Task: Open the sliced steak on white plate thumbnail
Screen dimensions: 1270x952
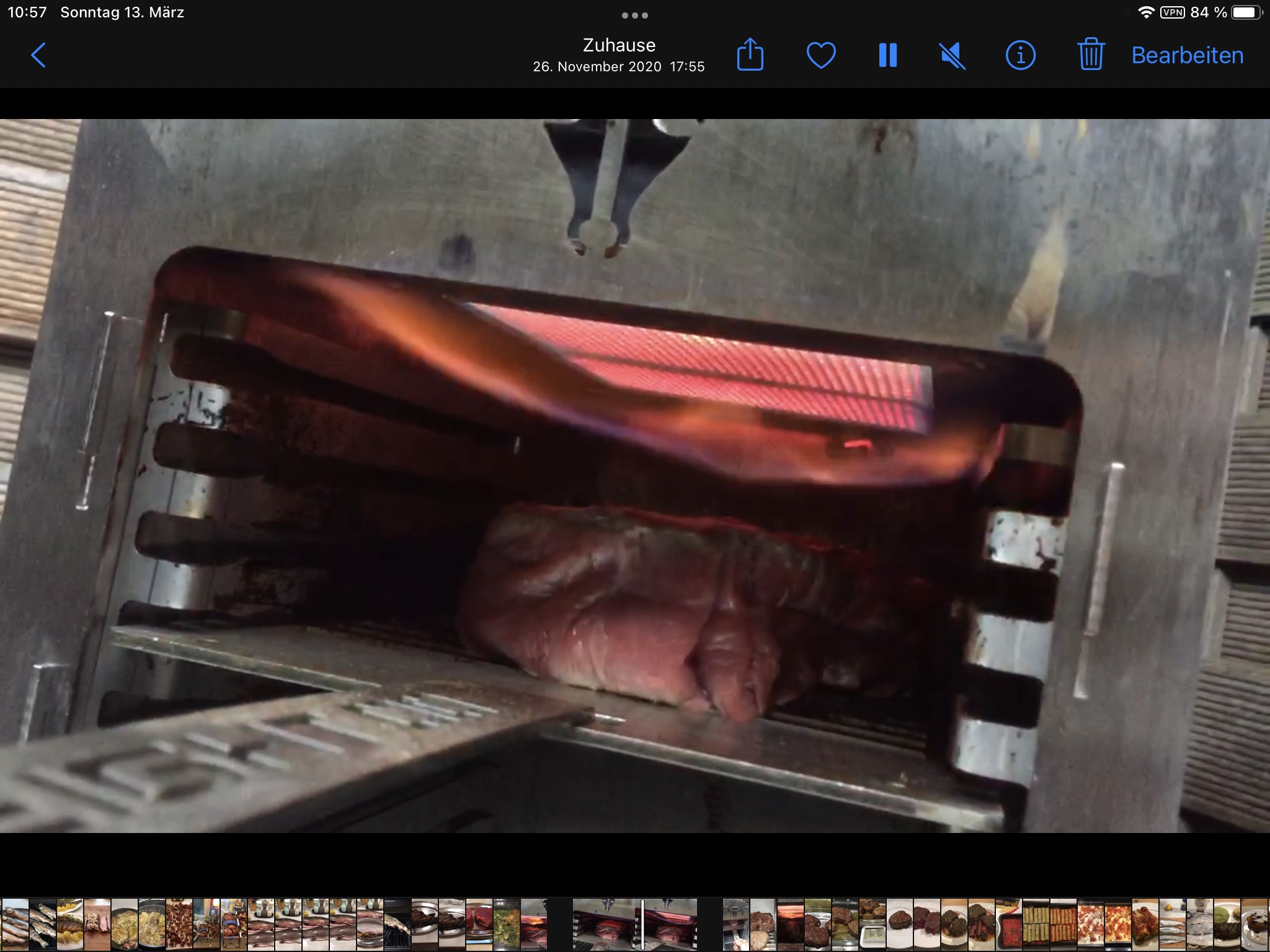Action: [927, 924]
